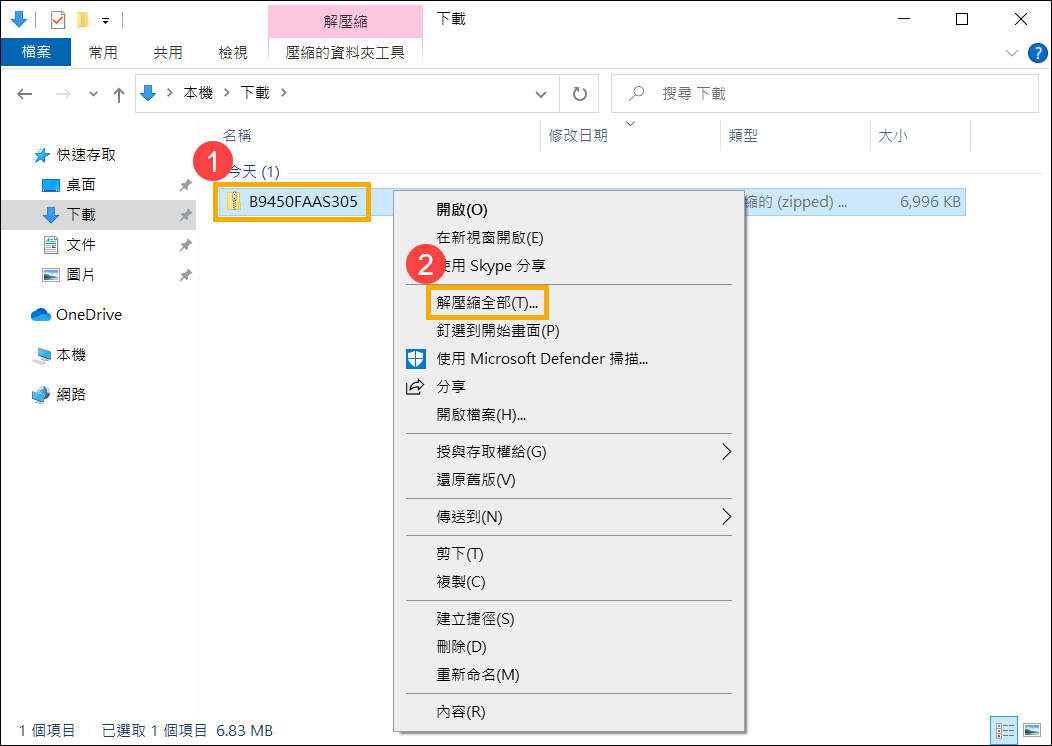
Task: Collapse the ribbon using the chevron near Help
Action: [1011, 53]
